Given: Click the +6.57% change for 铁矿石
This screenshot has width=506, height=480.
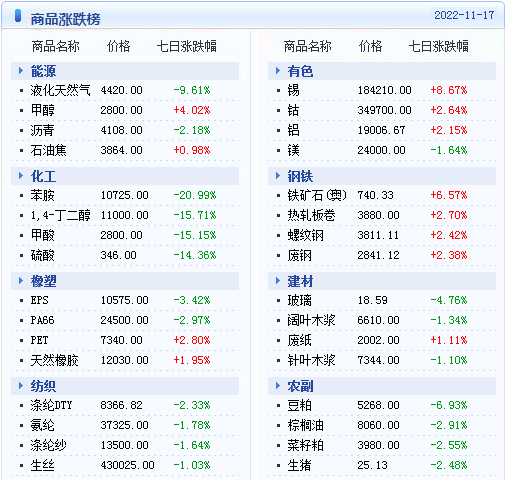Looking at the screenshot, I should [449, 195].
